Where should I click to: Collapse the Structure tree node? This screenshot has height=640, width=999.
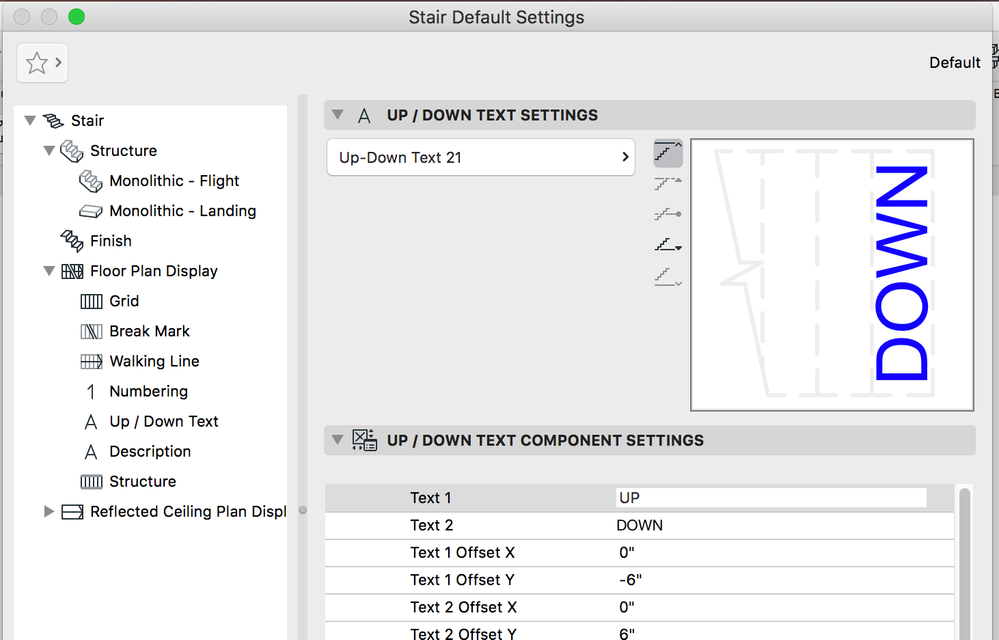coord(49,151)
